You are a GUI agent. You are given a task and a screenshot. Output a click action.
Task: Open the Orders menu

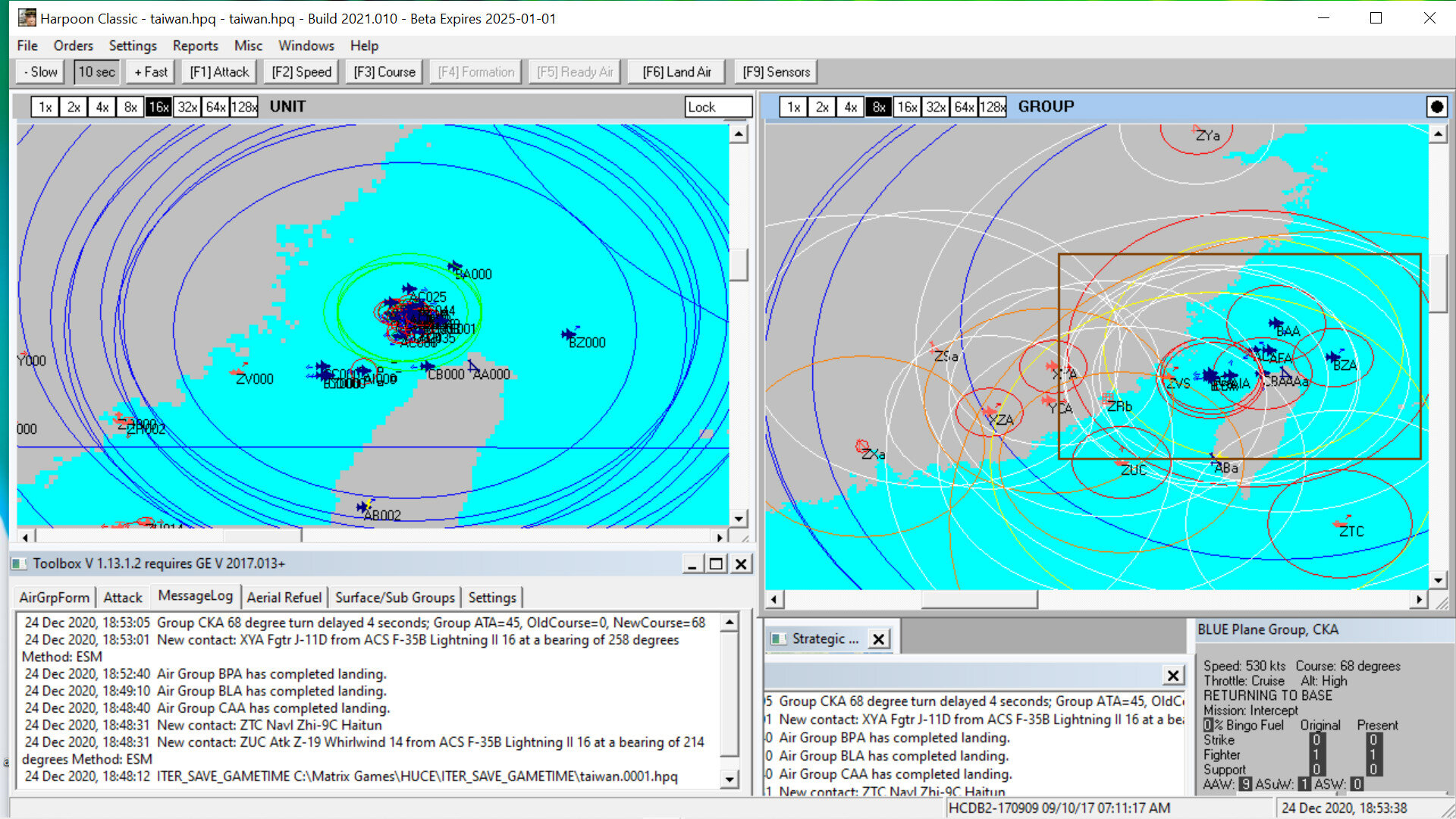tap(73, 45)
